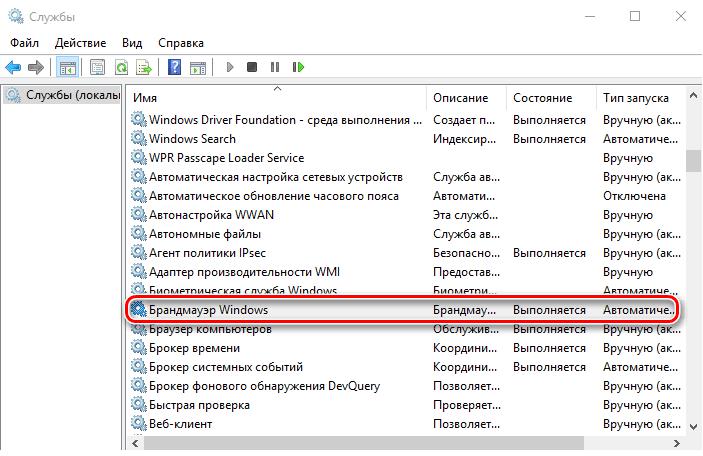Open the Вид menu
This screenshot has width=703, height=456.
(132, 43)
